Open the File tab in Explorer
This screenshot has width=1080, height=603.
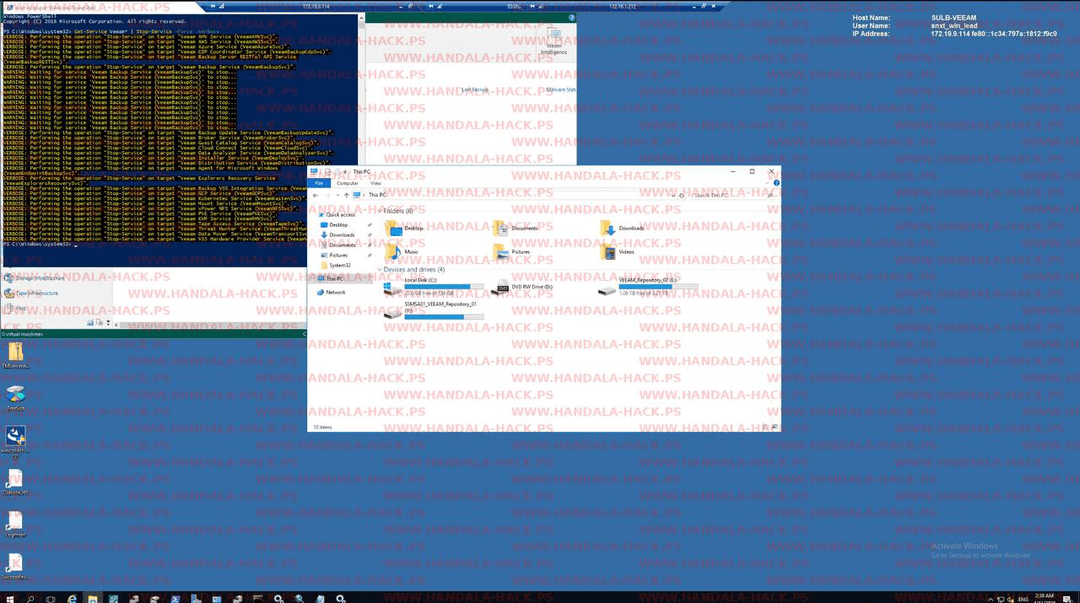tap(319, 183)
